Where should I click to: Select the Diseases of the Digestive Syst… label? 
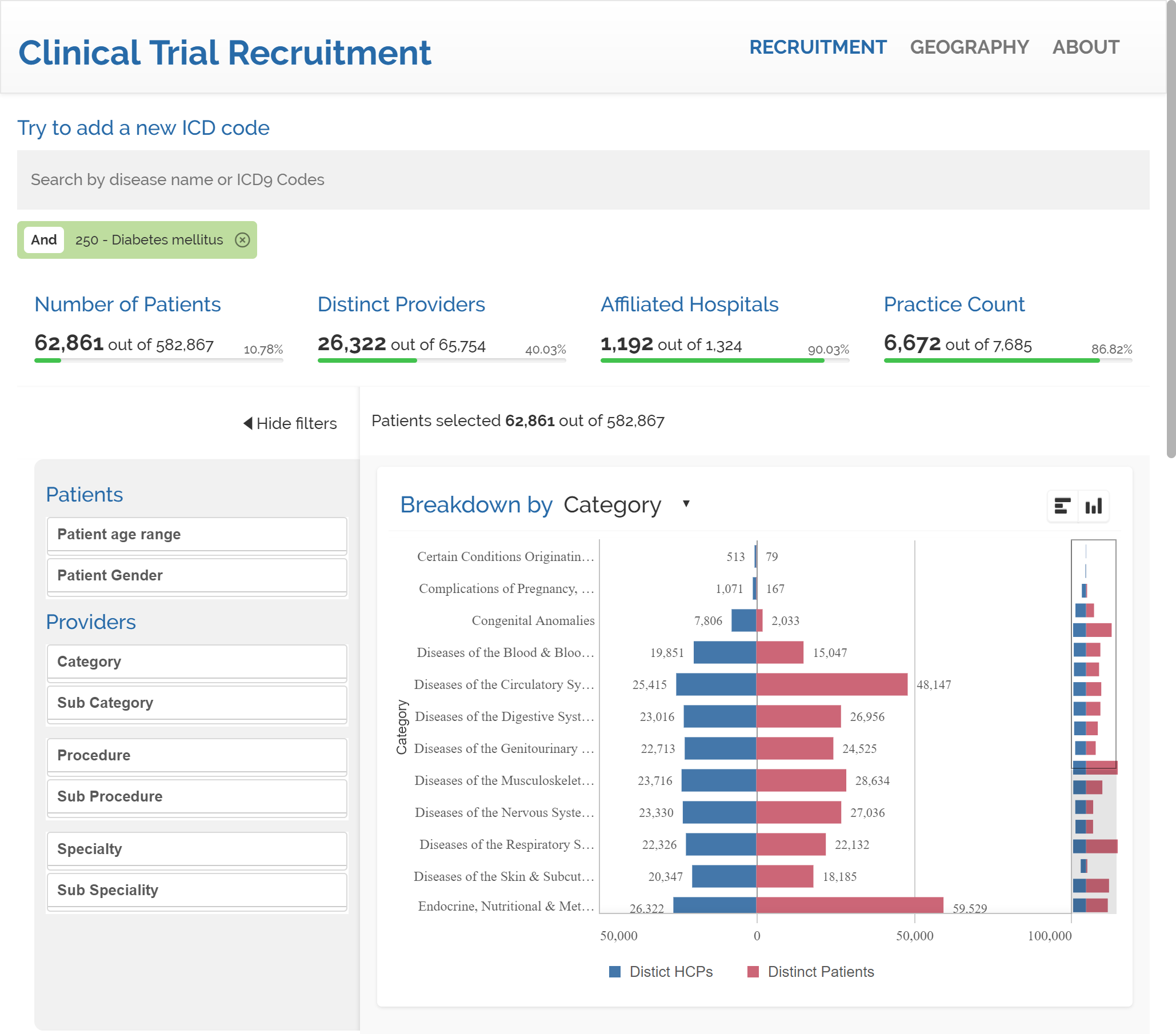(x=505, y=716)
